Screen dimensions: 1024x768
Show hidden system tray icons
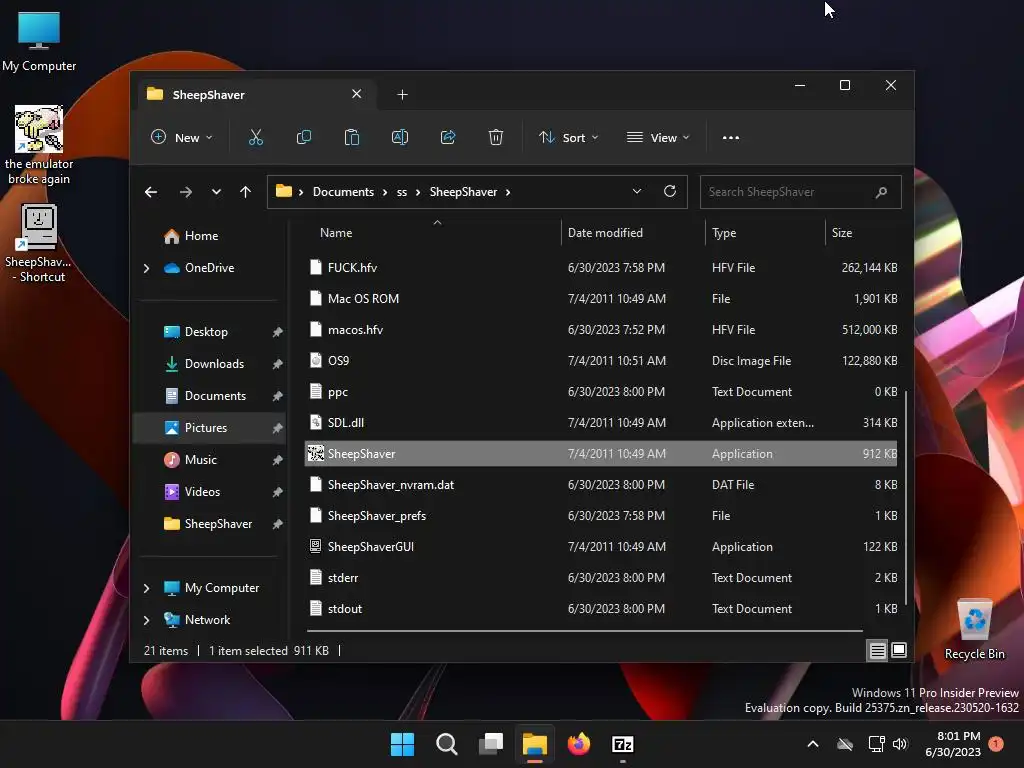[x=813, y=744]
